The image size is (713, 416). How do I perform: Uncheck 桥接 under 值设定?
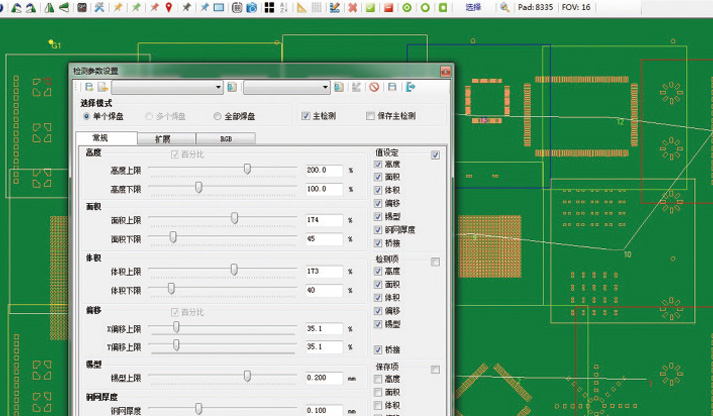pyautogui.click(x=378, y=242)
